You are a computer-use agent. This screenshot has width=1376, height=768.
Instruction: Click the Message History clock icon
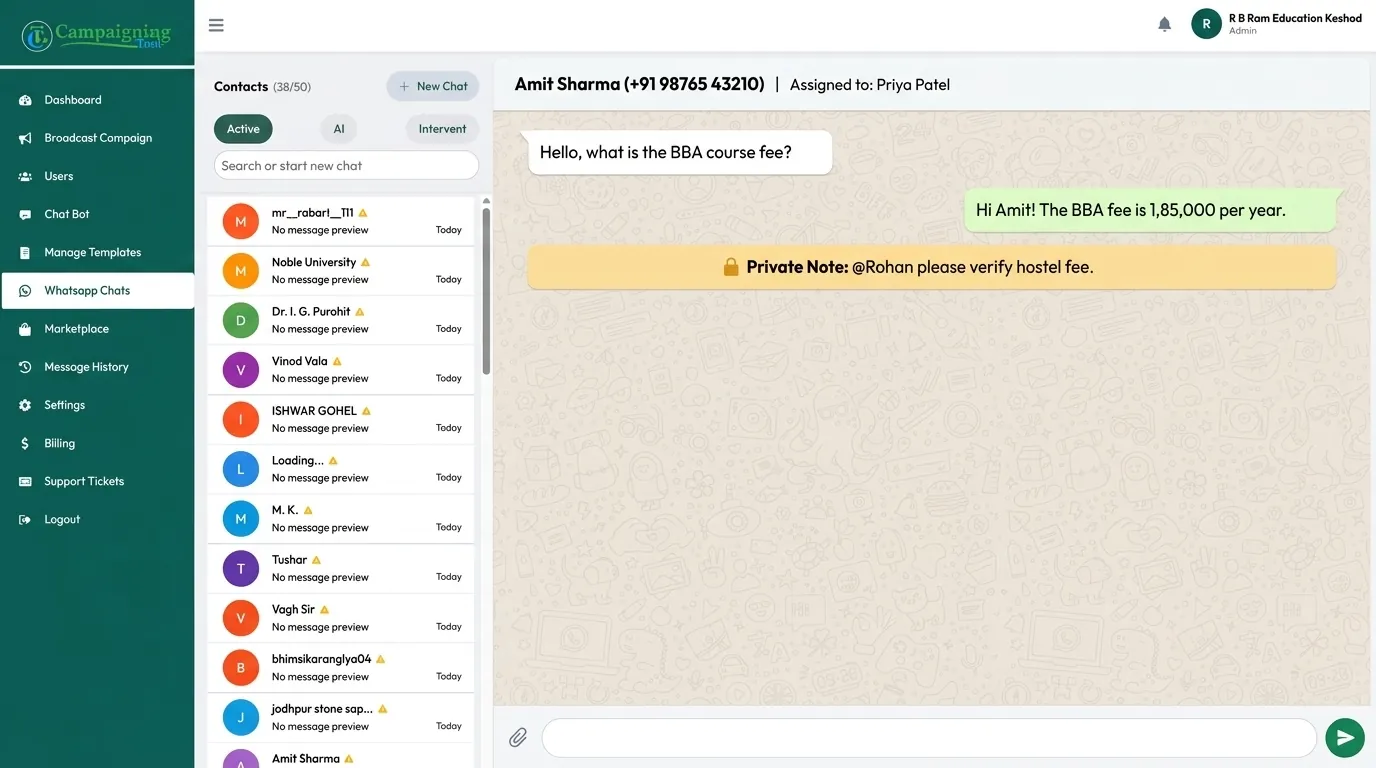coord(25,367)
